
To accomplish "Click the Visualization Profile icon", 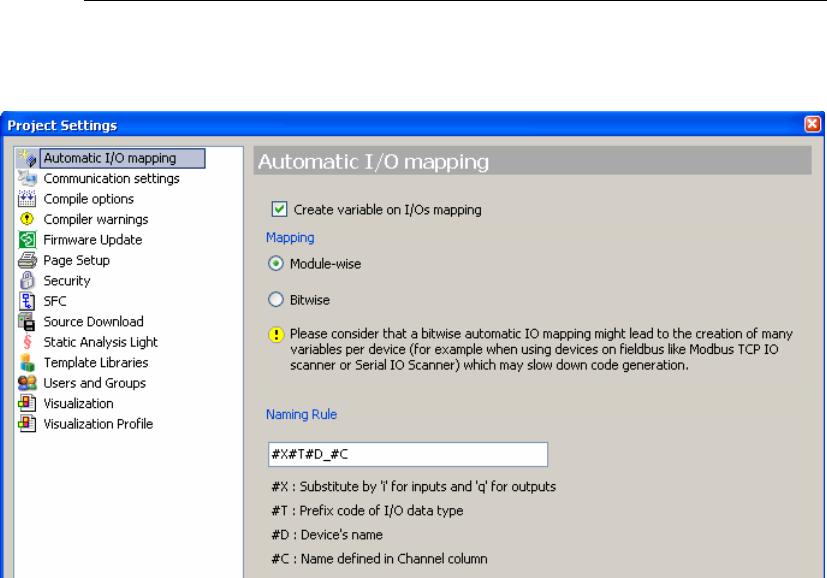I will (x=27, y=423).
